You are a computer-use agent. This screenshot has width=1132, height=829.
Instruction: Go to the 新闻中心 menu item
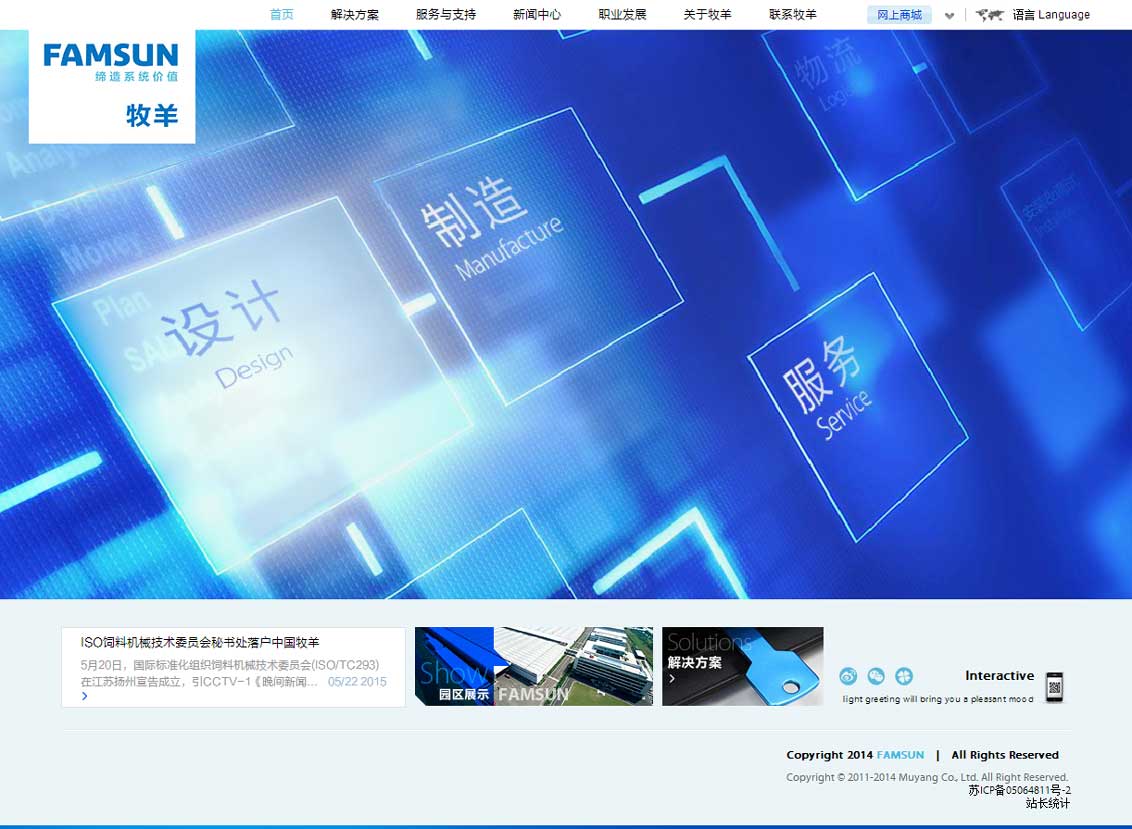coord(537,15)
